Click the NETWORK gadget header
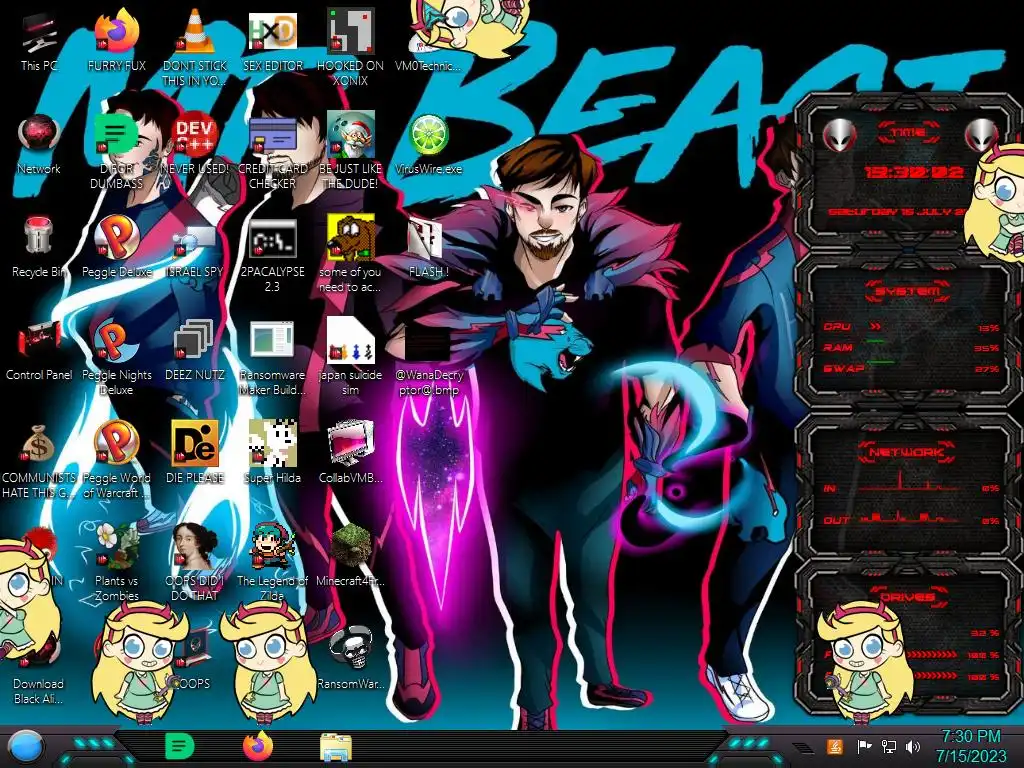 pos(908,452)
